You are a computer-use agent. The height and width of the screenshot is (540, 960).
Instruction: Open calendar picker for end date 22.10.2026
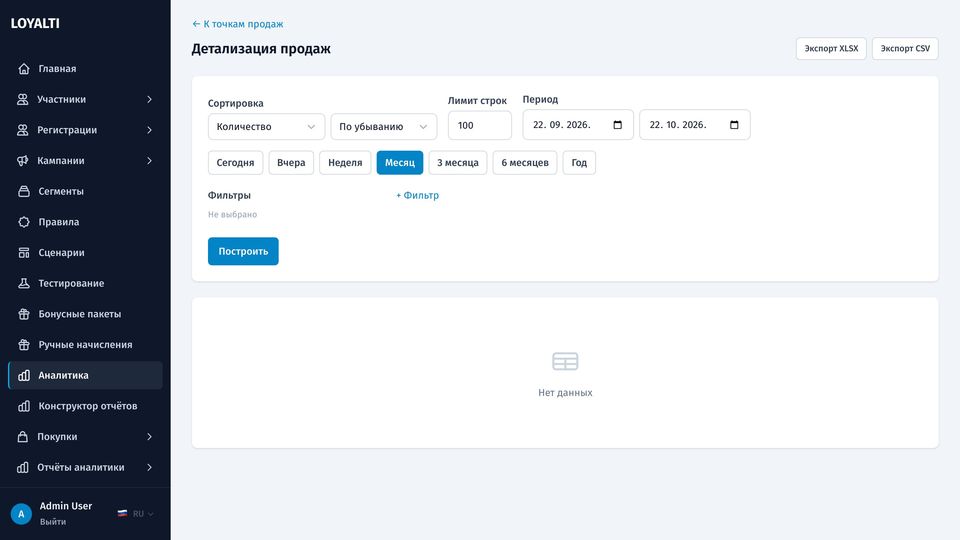(734, 125)
